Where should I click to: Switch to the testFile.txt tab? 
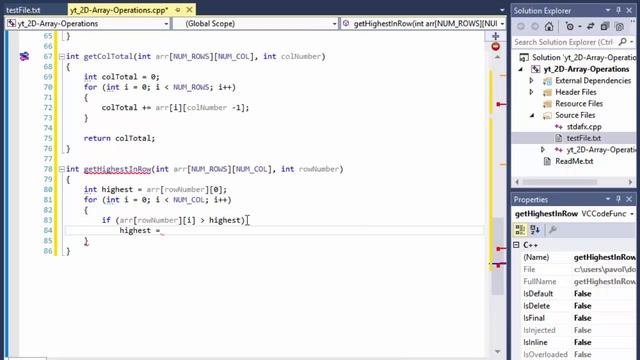[23, 10]
